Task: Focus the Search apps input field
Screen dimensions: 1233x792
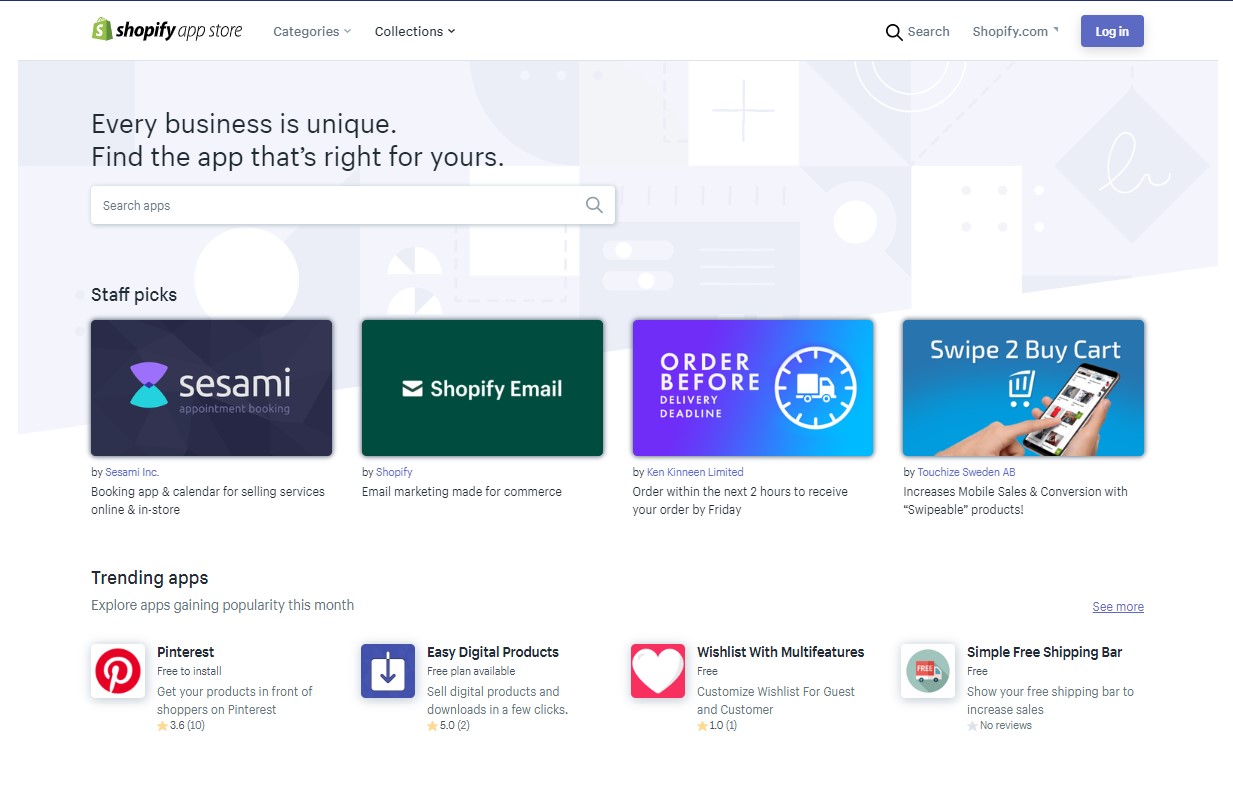Action: (353, 205)
